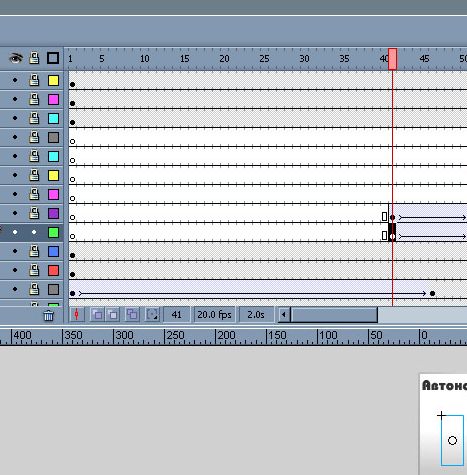Click frame number 25 on the timeline ruler
The height and width of the screenshot is (475, 467).
tap(264, 59)
